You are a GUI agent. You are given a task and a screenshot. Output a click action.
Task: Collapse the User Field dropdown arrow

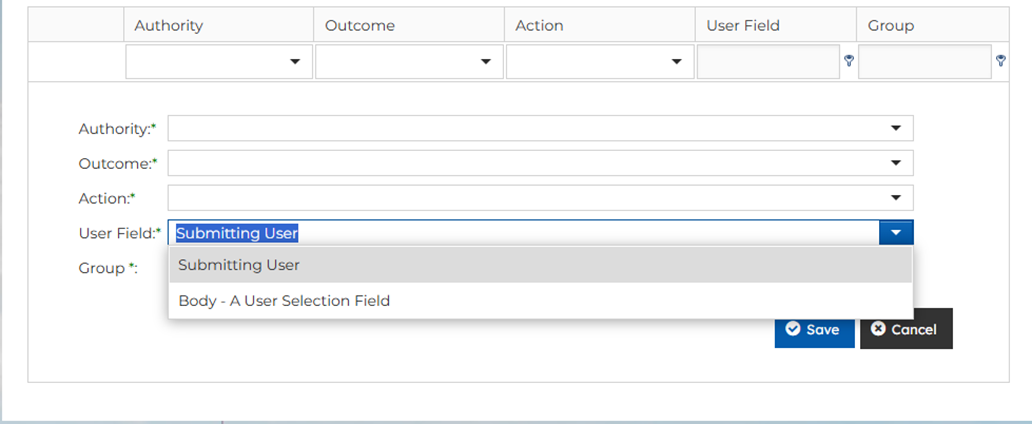pyautogui.click(x=896, y=233)
